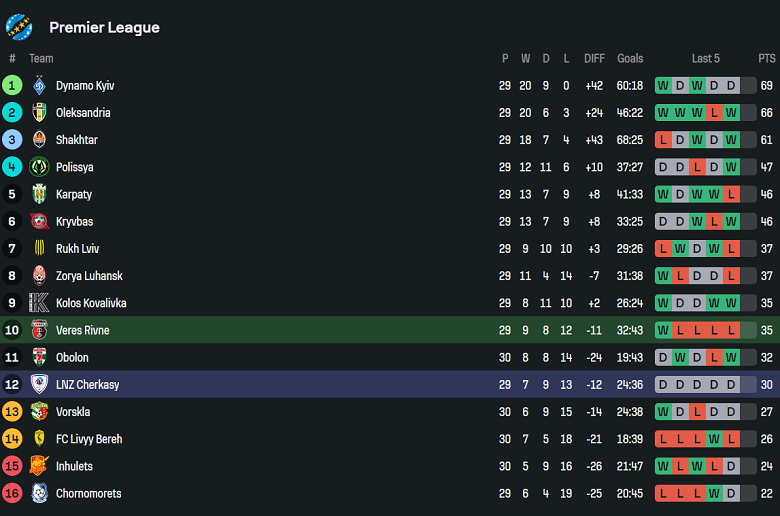Sort table by PTS column header

coord(767,59)
